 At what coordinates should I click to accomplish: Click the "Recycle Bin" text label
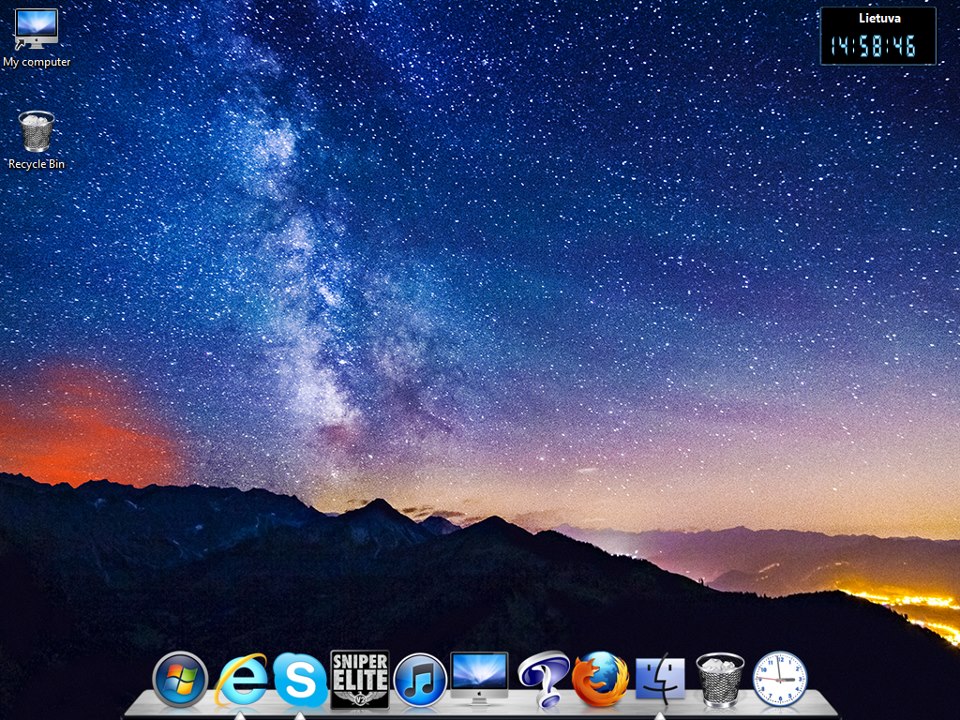coord(36,164)
